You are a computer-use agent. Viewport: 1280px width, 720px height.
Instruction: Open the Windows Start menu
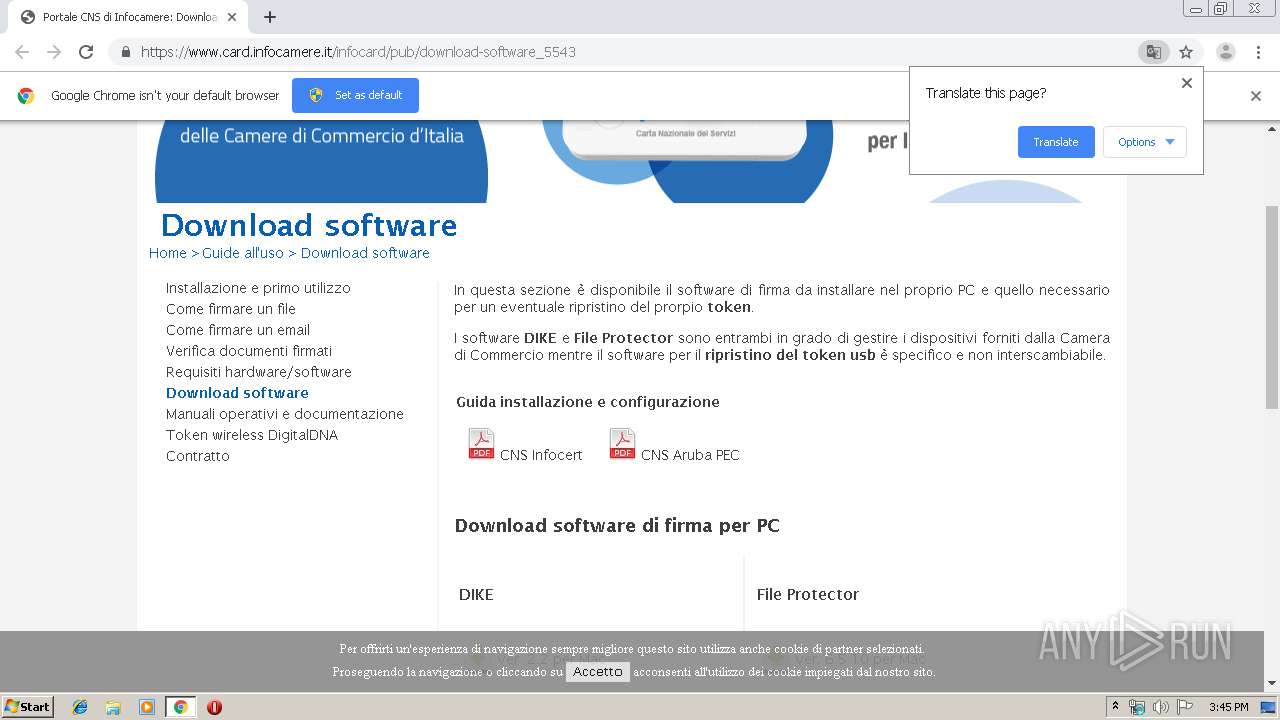(28, 706)
